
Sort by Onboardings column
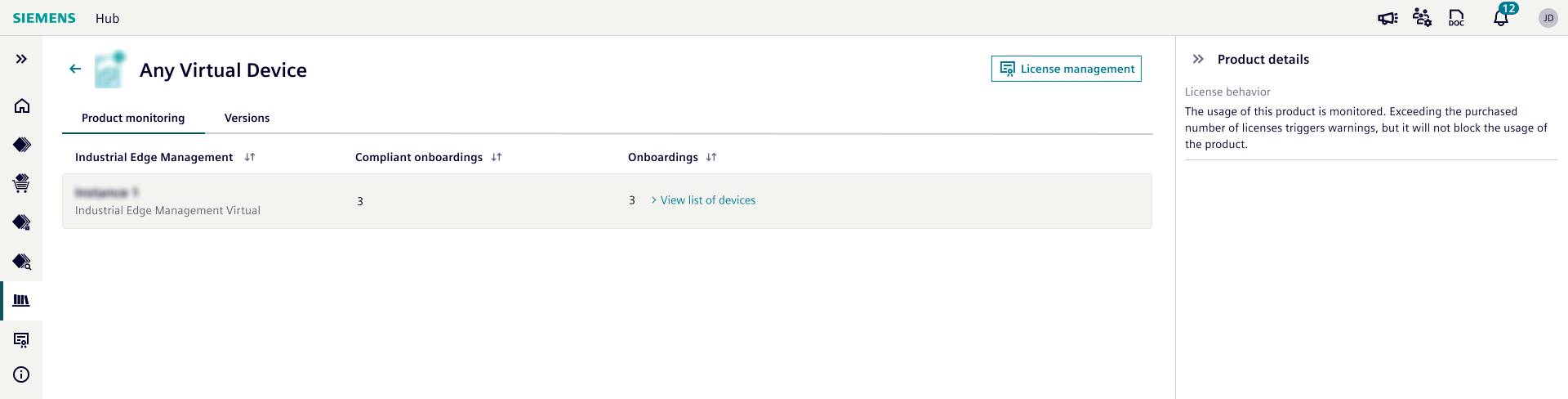pyautogui.click(x=711, y=157)
